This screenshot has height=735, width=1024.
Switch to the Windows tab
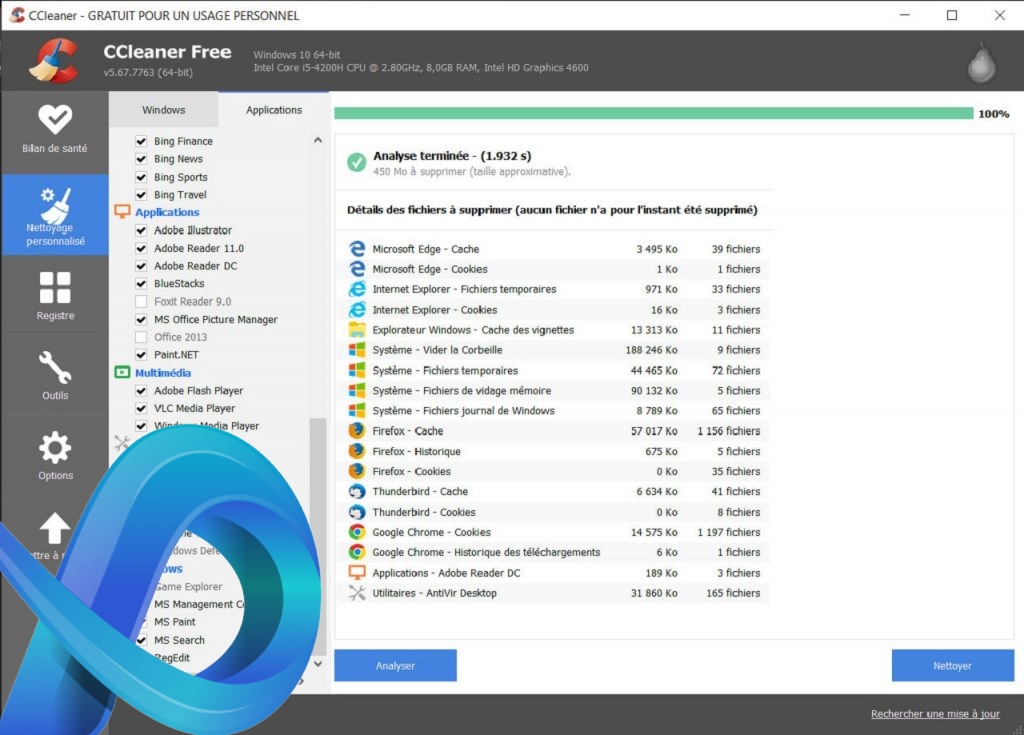point(163,110)
